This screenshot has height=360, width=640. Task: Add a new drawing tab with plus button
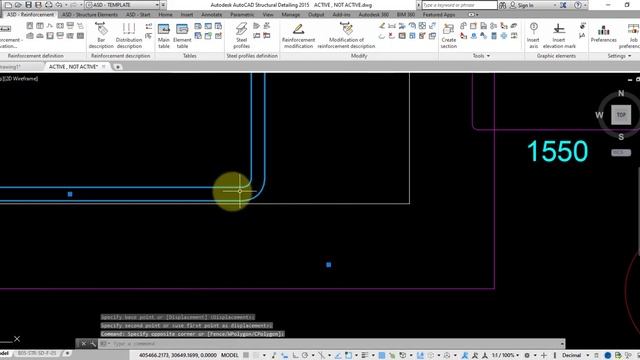click(118, 67)
